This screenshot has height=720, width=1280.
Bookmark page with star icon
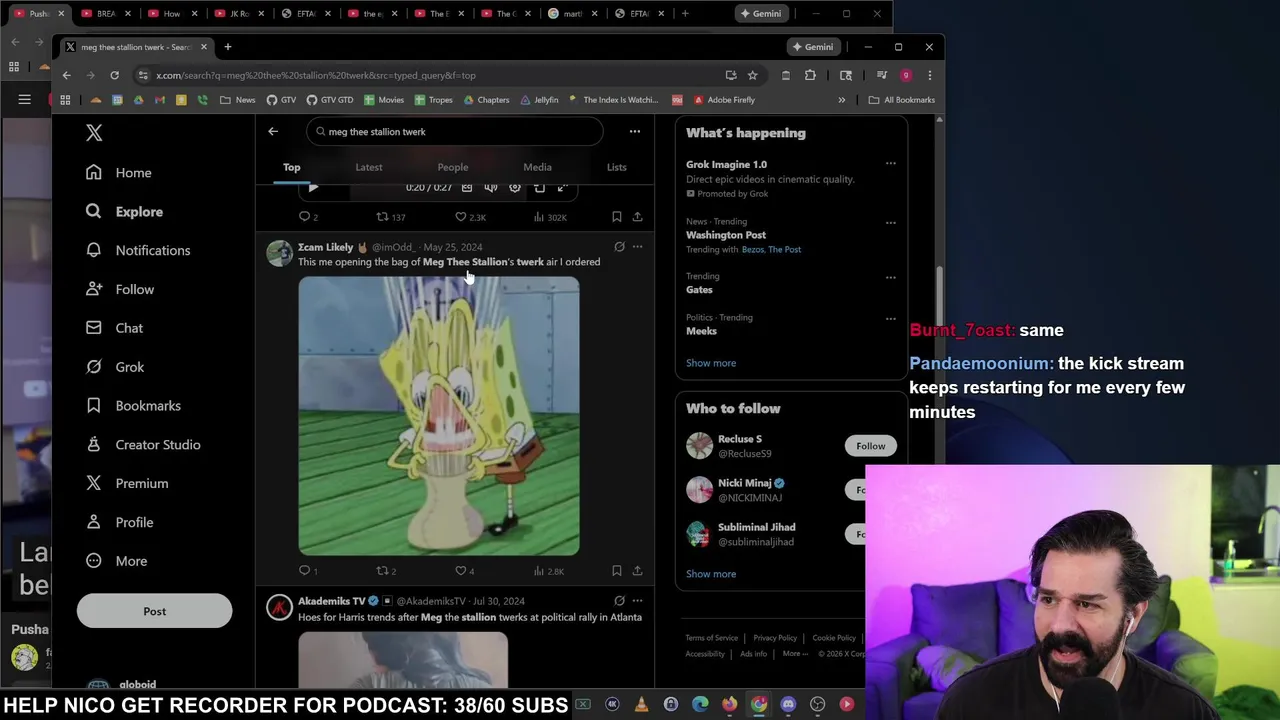click(x=752, y=75)
